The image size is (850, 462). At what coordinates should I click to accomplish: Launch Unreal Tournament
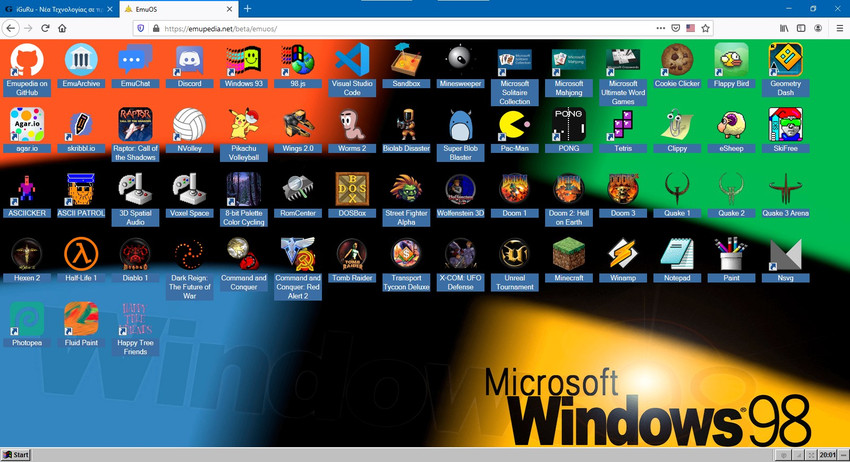click(514, 254)
